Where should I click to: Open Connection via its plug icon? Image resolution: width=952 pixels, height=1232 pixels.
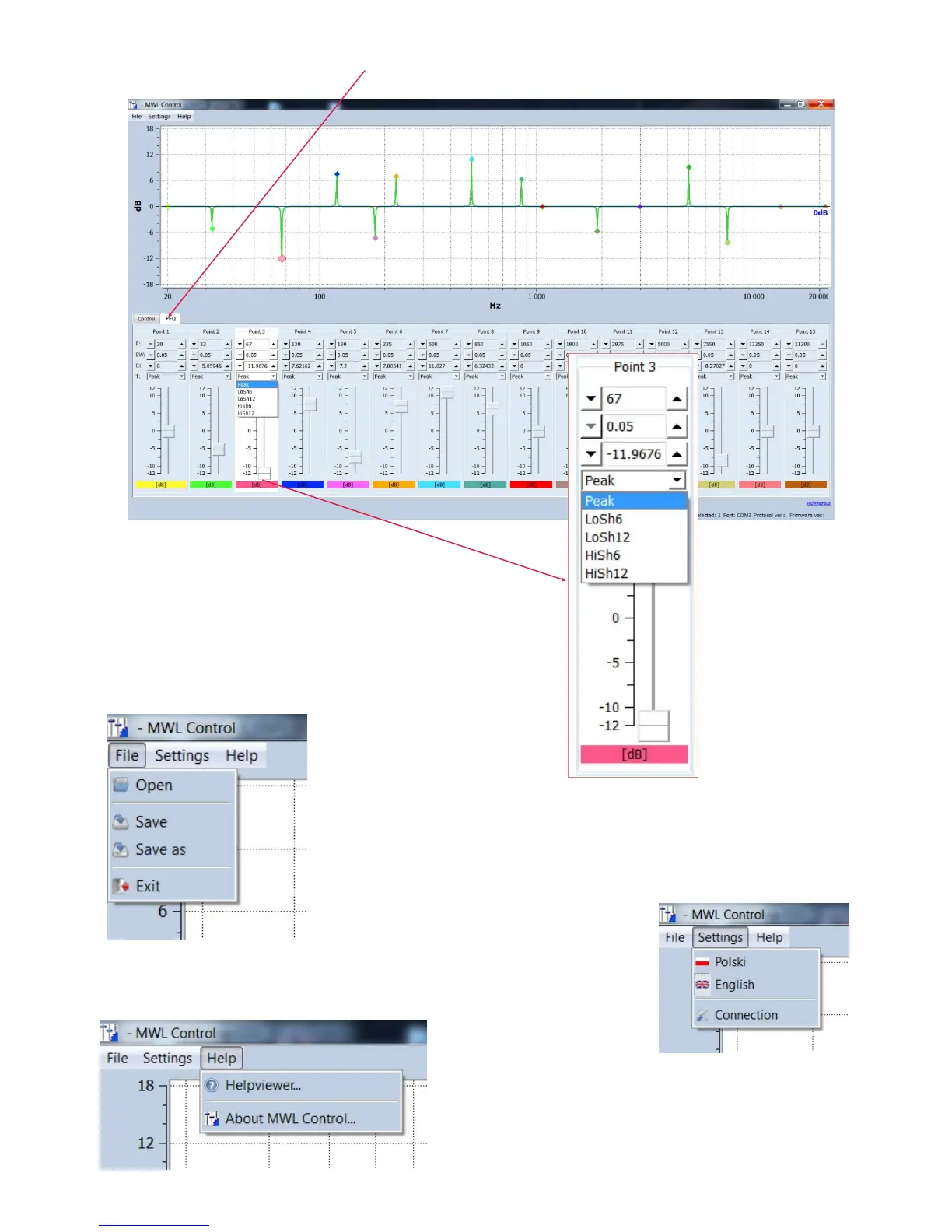[702, 1015]
